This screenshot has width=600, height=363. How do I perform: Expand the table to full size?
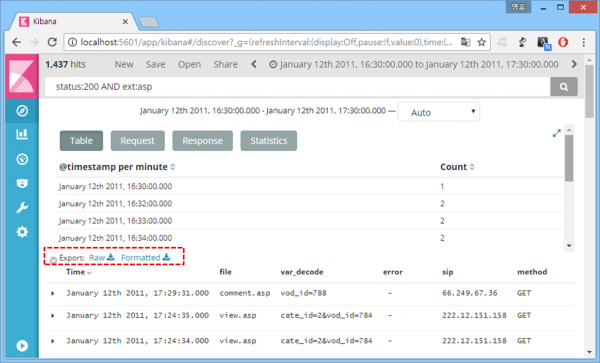coord(556,133)
